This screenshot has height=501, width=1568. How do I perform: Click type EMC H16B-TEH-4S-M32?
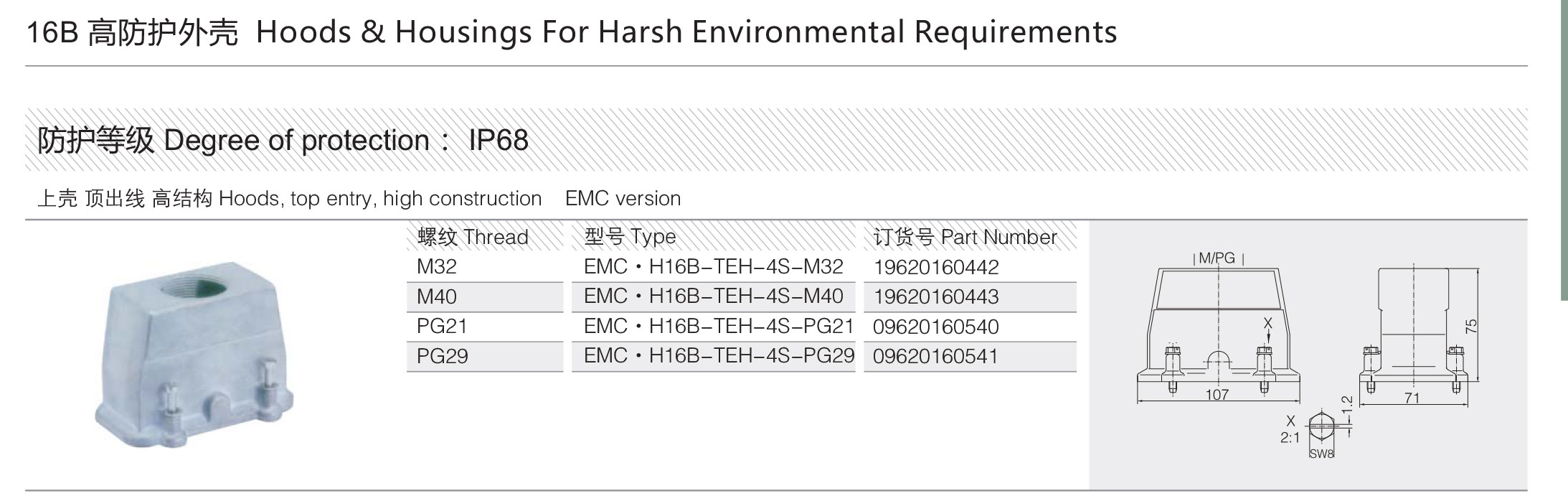point(714,267)
